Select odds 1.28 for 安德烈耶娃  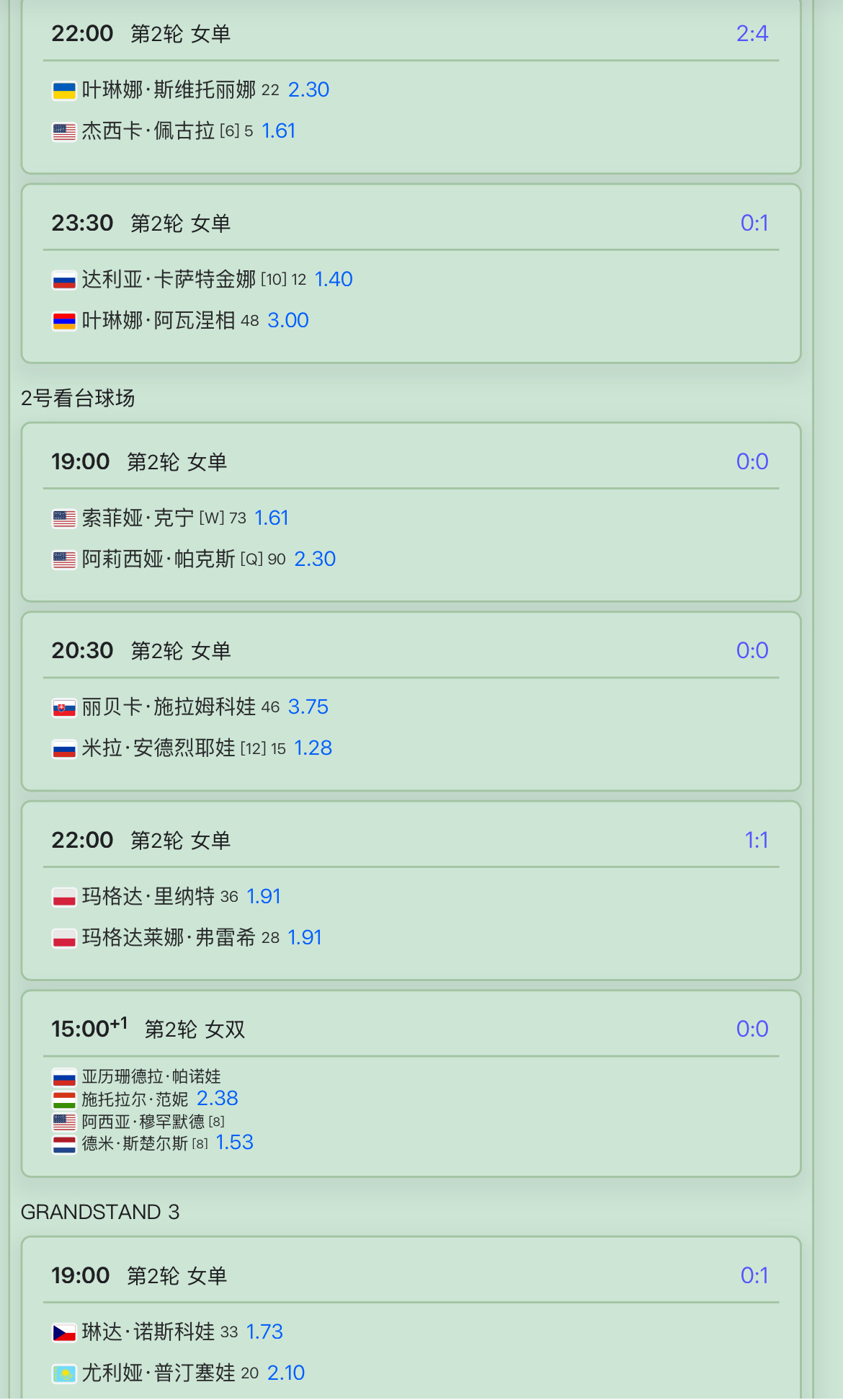pos(313,748)
